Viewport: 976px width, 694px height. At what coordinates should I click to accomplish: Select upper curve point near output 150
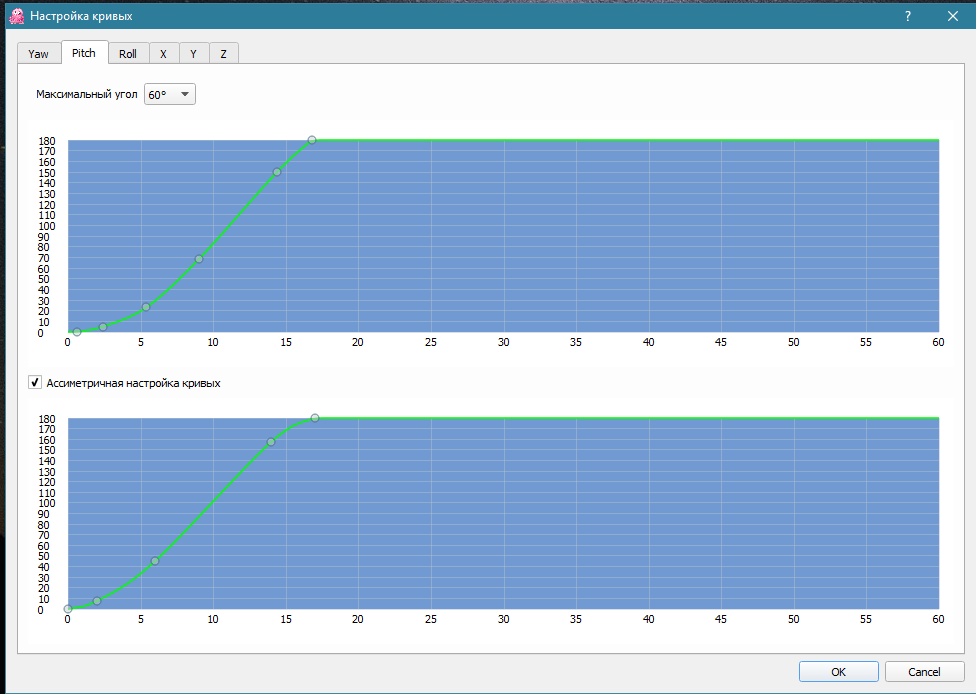[x=277, y=172]
